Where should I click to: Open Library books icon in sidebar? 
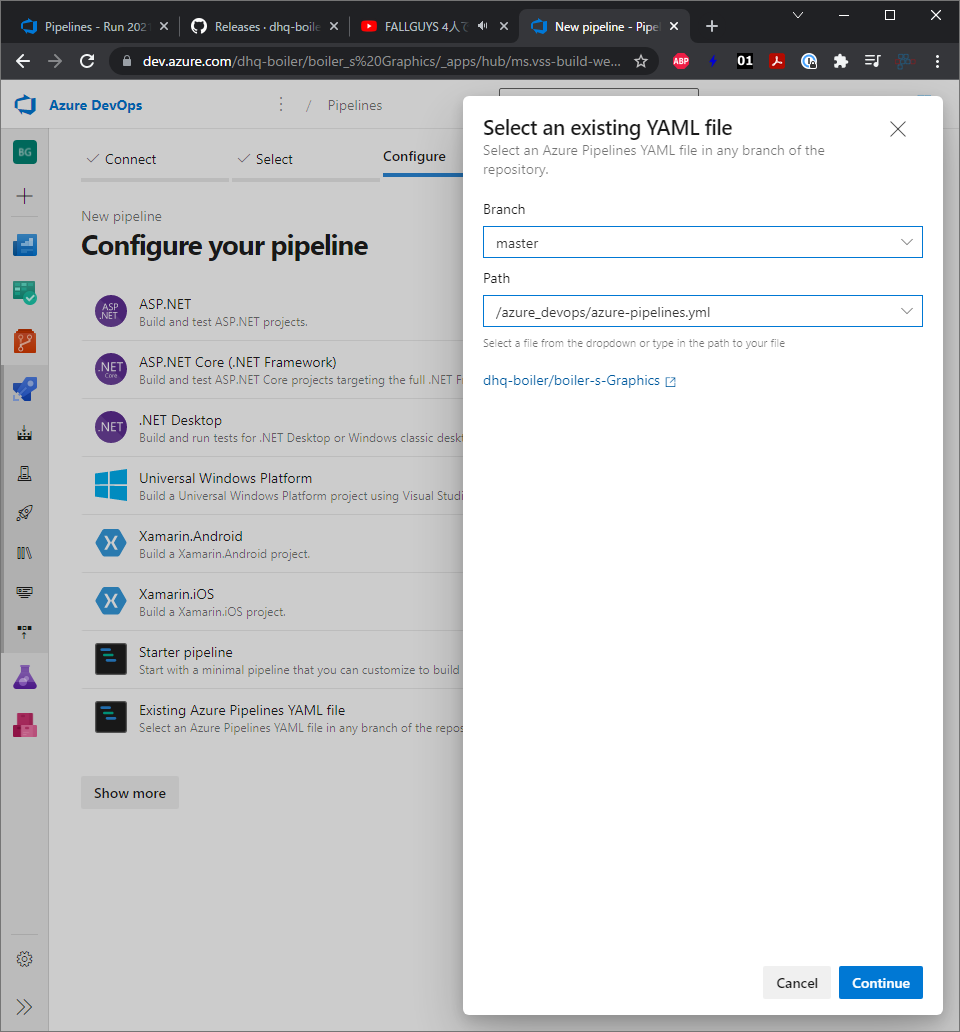(24, 552)
